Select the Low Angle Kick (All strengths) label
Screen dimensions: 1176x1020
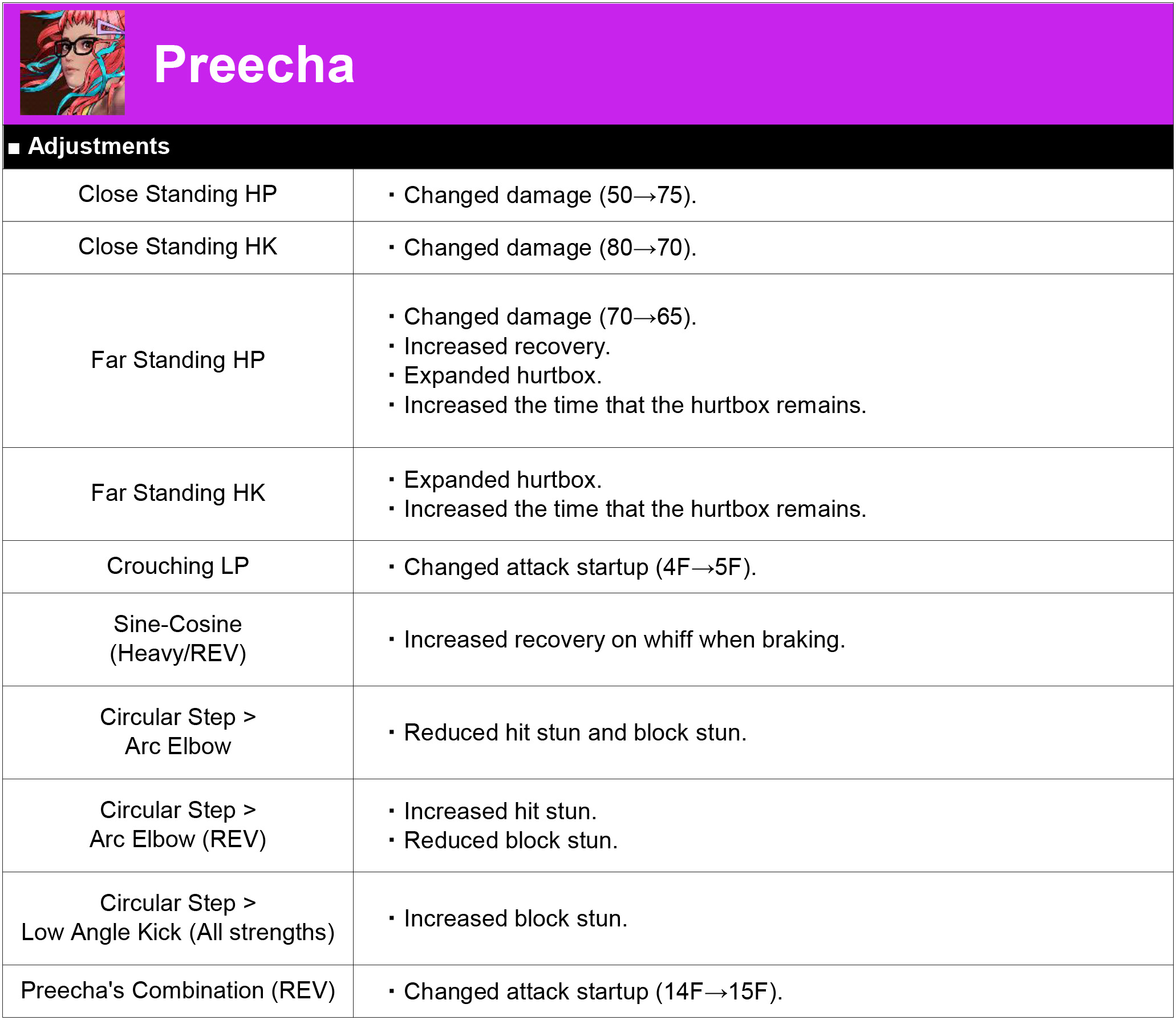(178, 933)
